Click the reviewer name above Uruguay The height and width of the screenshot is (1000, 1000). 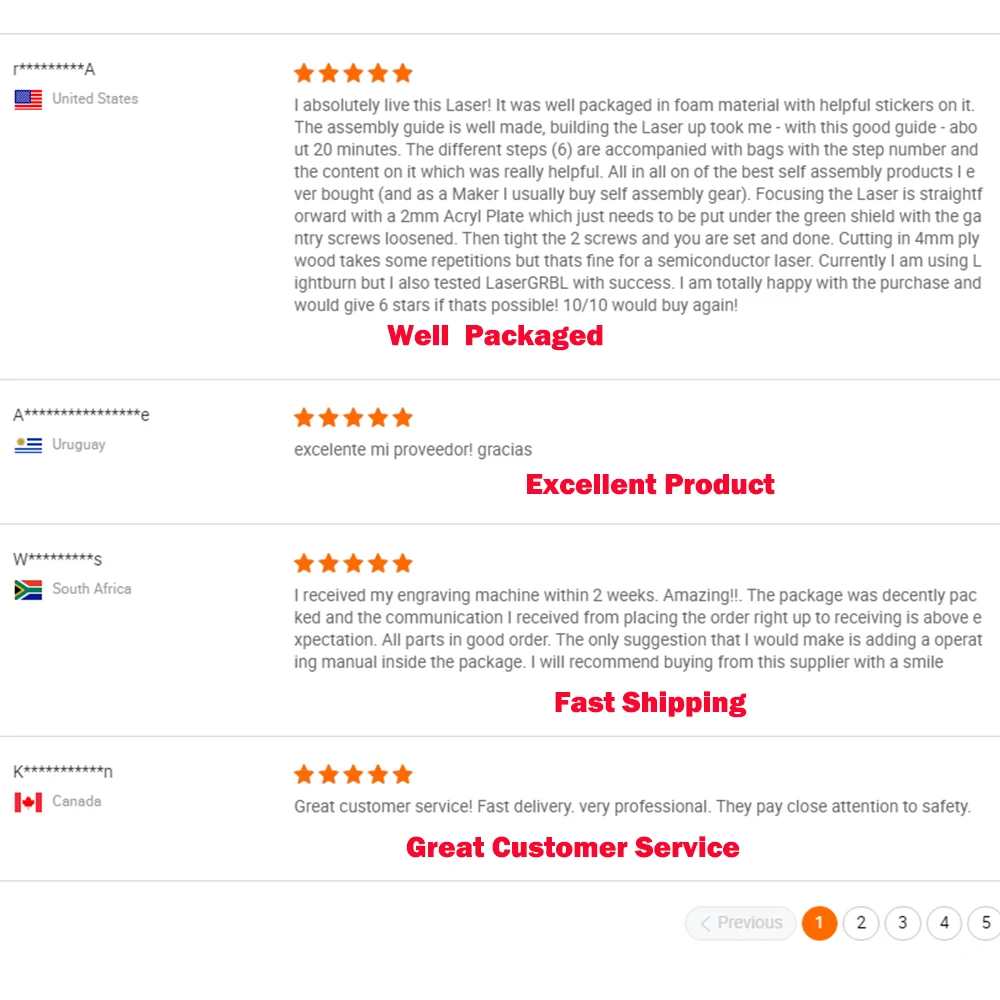81,415
